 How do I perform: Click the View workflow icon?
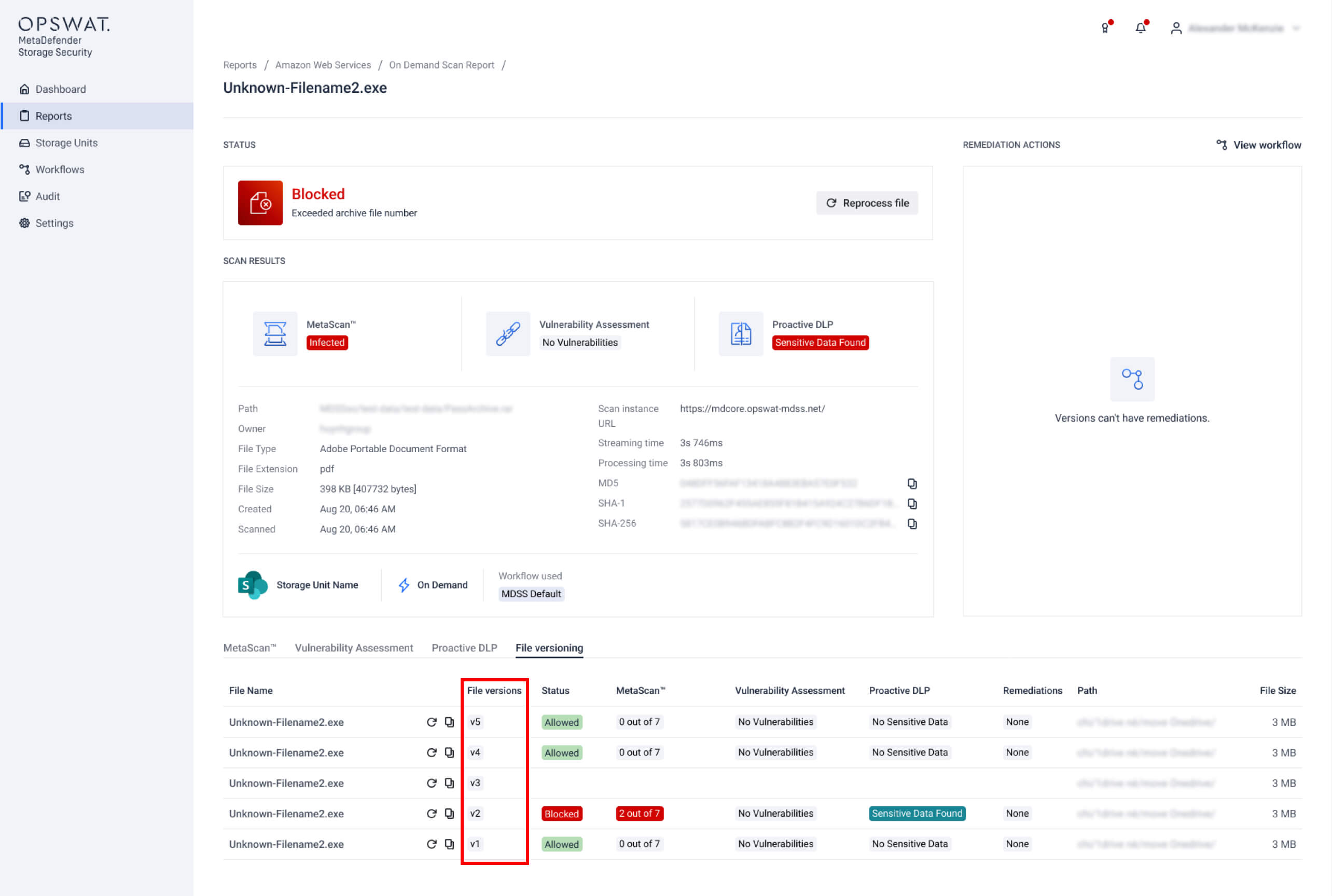pos(1222,145)
